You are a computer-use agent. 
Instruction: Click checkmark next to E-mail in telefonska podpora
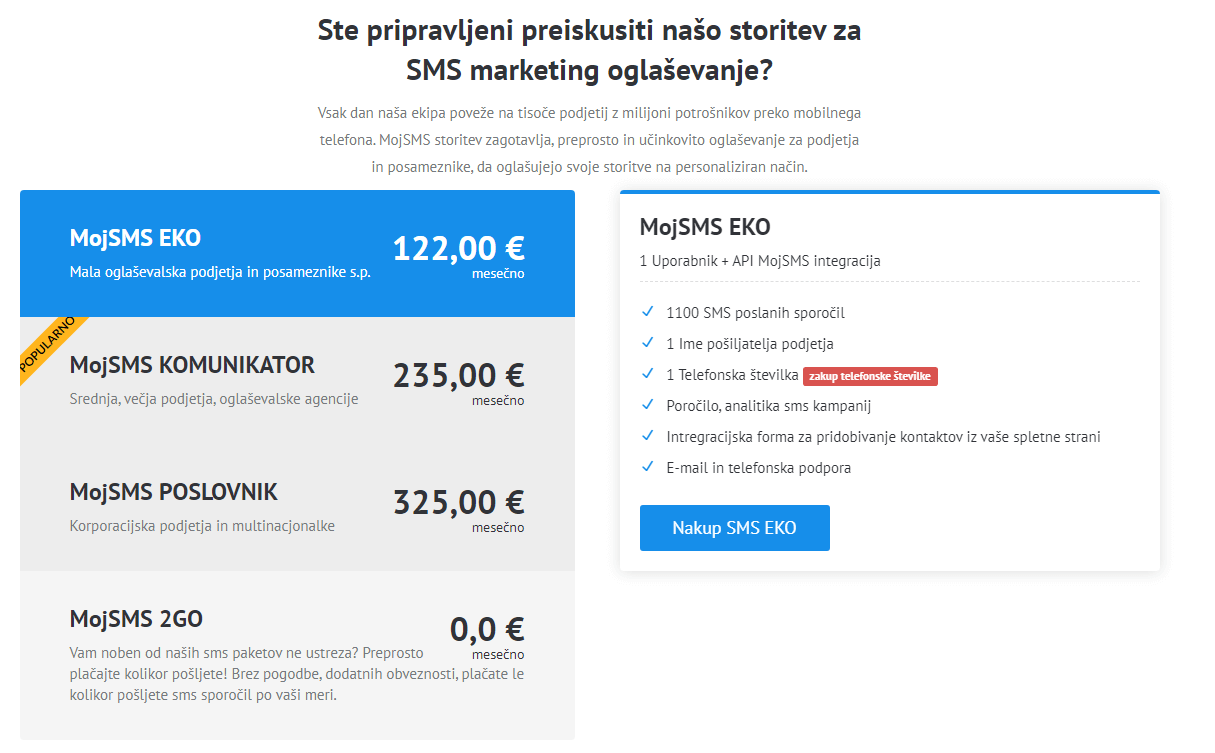coord(648,467)
